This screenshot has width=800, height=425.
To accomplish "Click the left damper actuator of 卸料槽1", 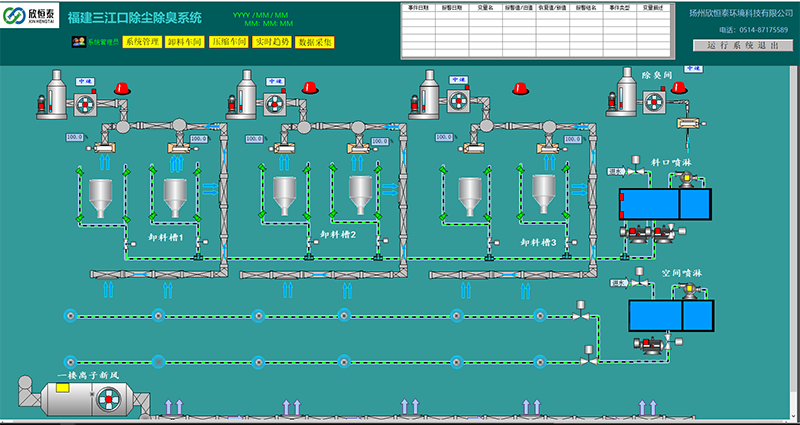I will point(102,148).
